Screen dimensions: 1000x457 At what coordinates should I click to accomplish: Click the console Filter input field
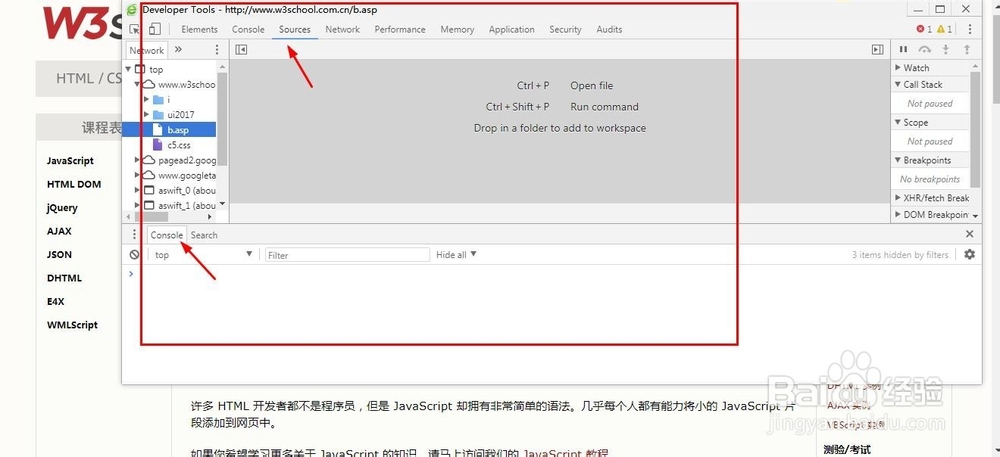point(348,255)
